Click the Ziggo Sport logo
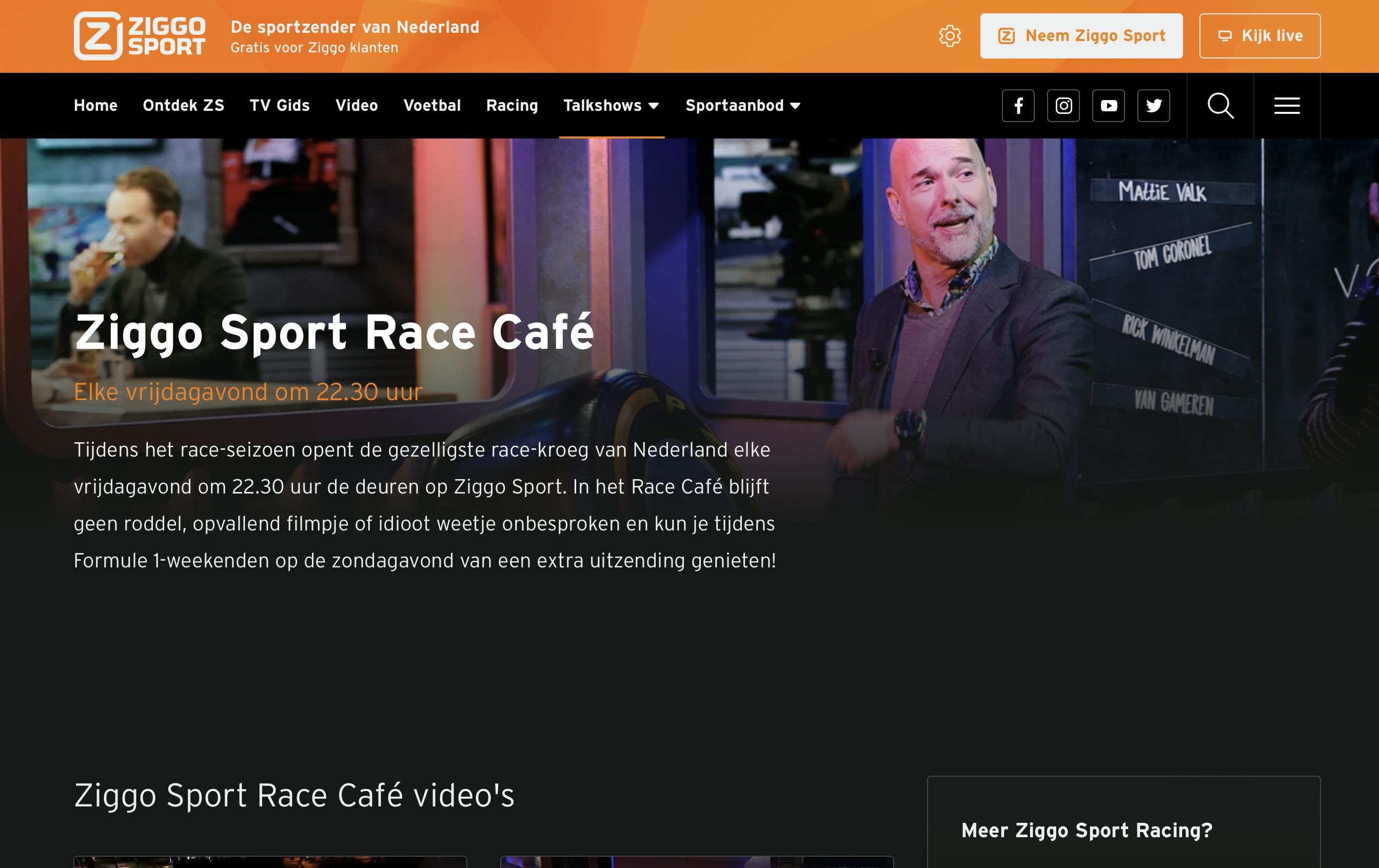This screenshot has height=868, width=1379. 139,35
